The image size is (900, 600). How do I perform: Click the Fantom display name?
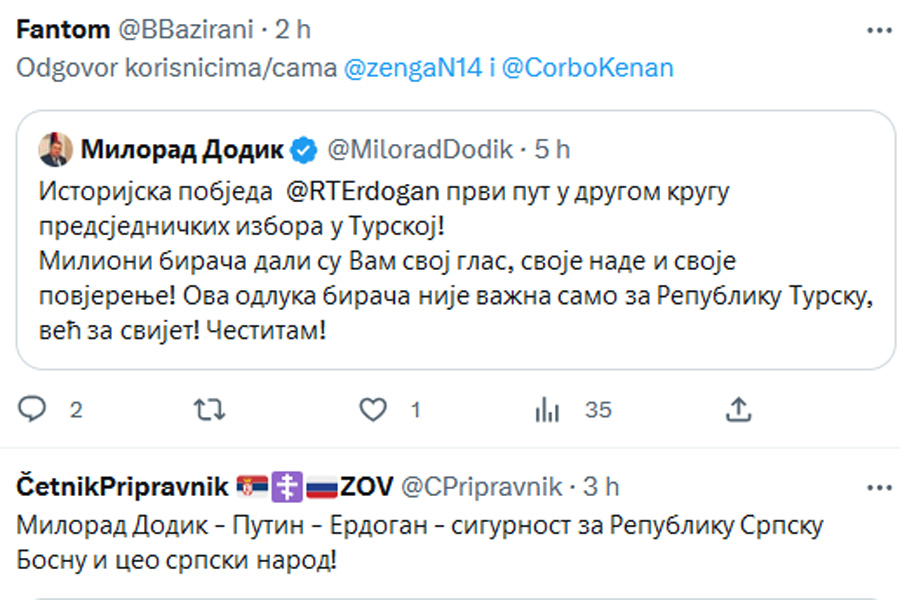point(63,30)
